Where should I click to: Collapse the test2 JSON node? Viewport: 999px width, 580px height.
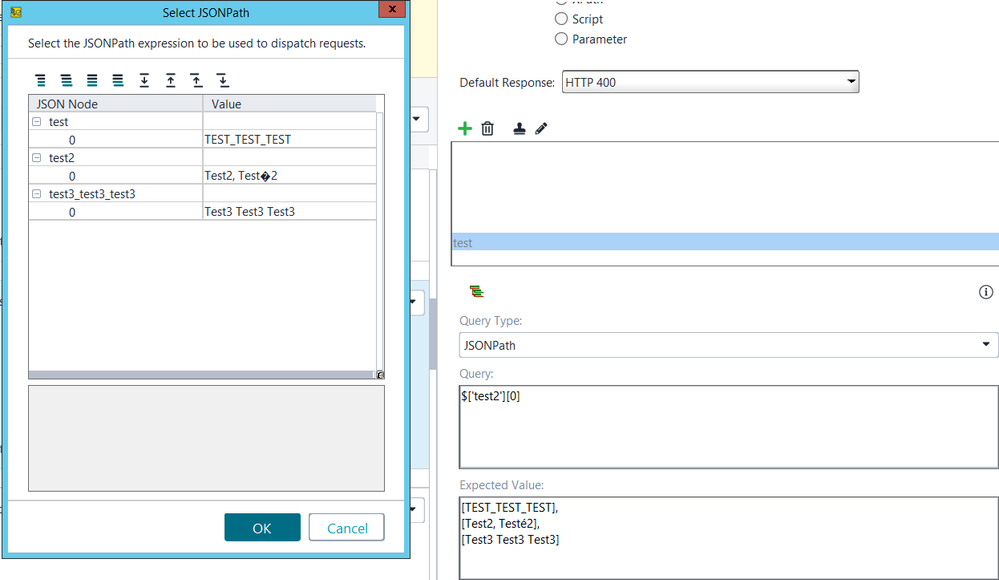point(37,157)
